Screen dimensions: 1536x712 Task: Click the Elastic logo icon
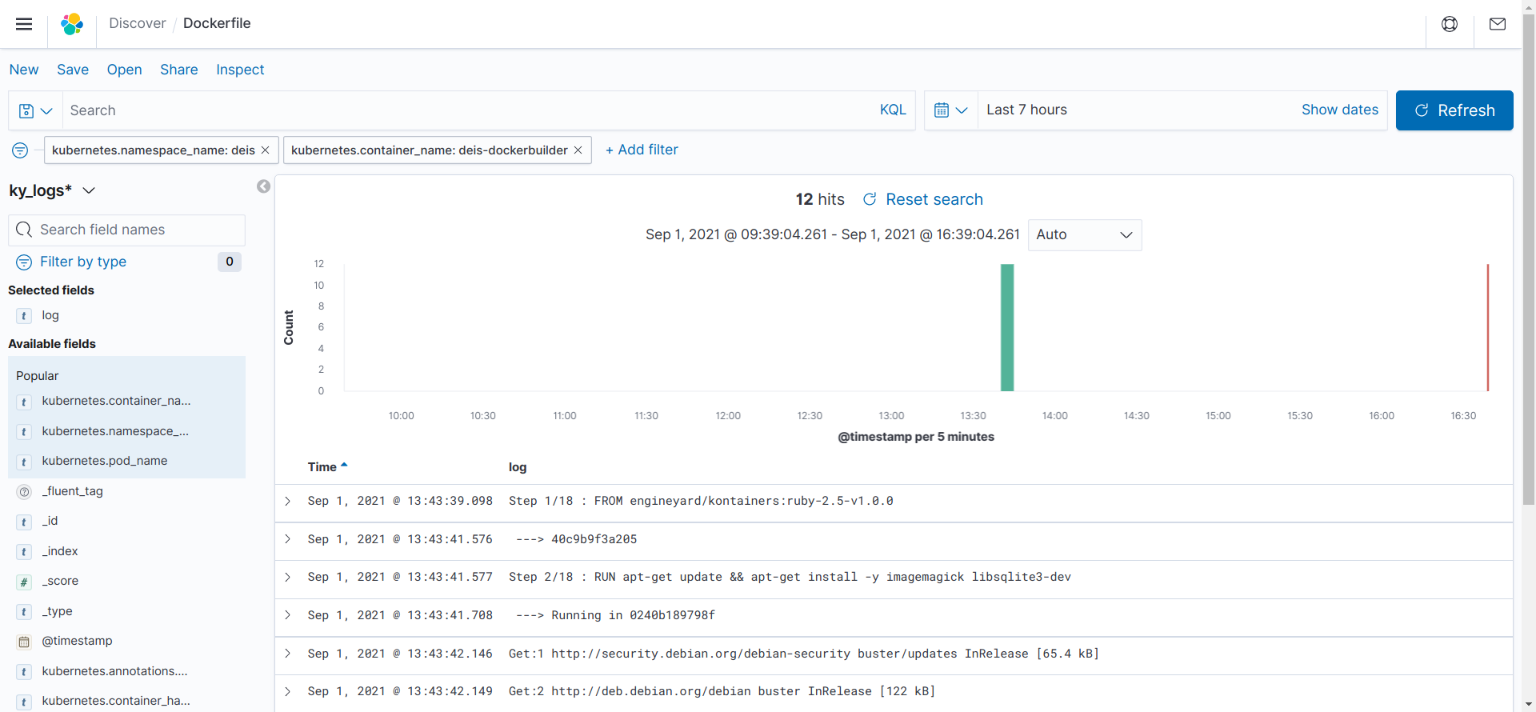(x=72, y=24)
